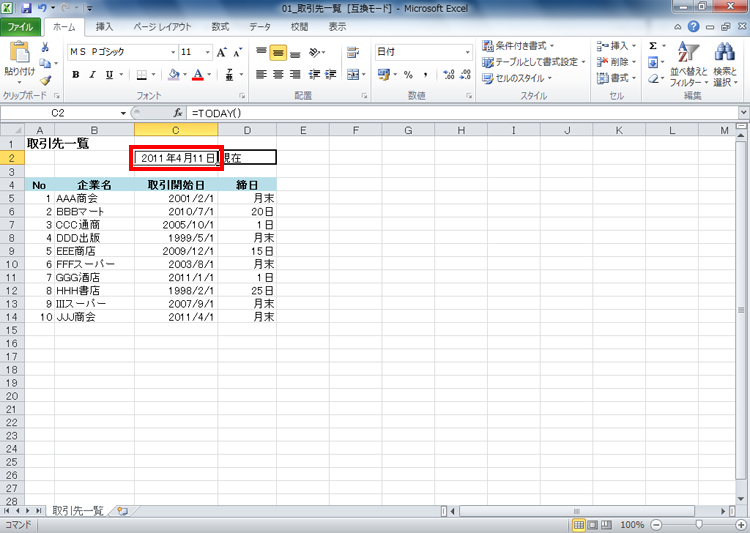This screenshot has width=750, height=533.
Task: Click the zoom slider handle
Action: 699,525
